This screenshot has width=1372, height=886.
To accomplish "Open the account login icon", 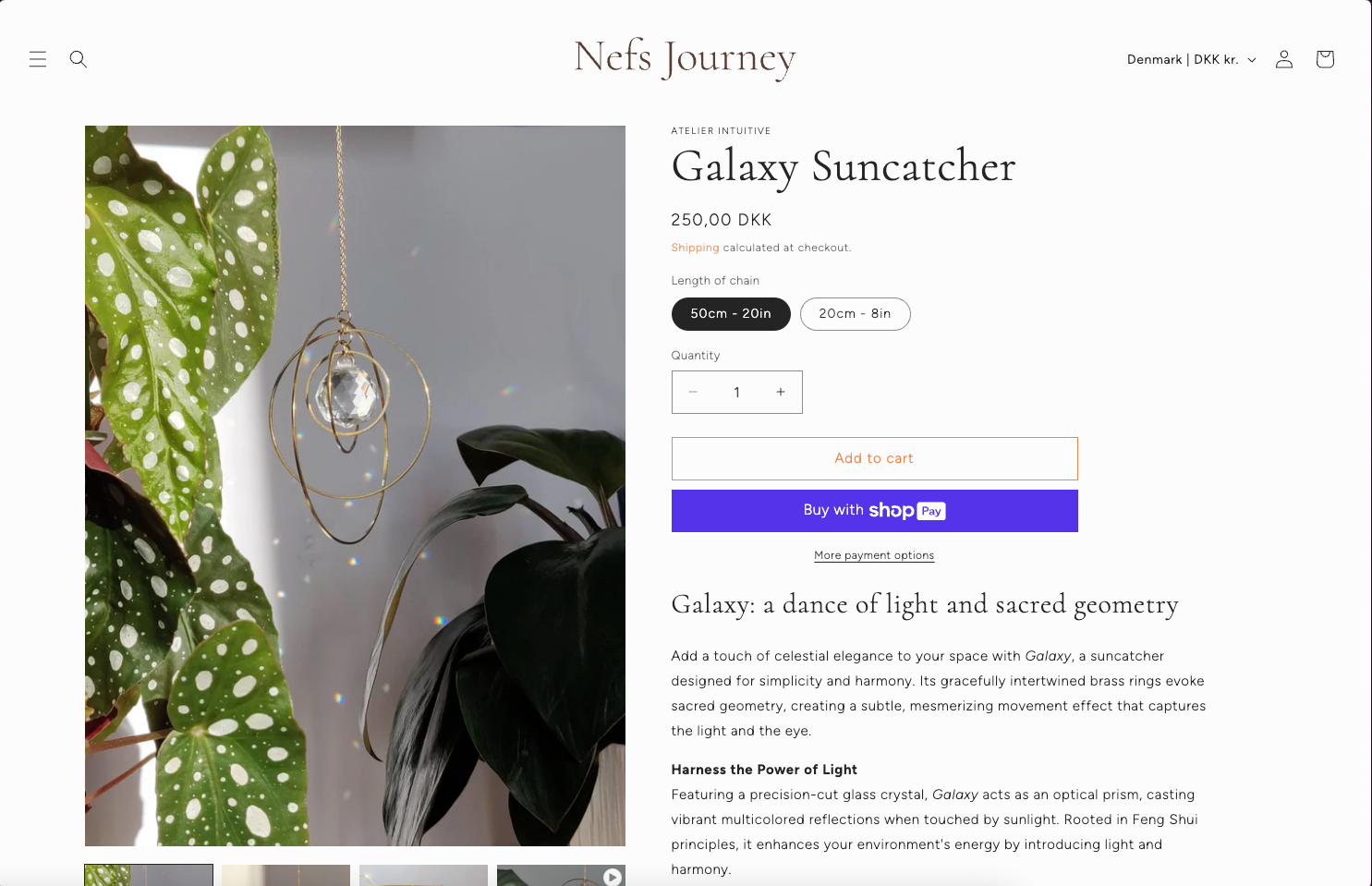I will (1284, 59).
